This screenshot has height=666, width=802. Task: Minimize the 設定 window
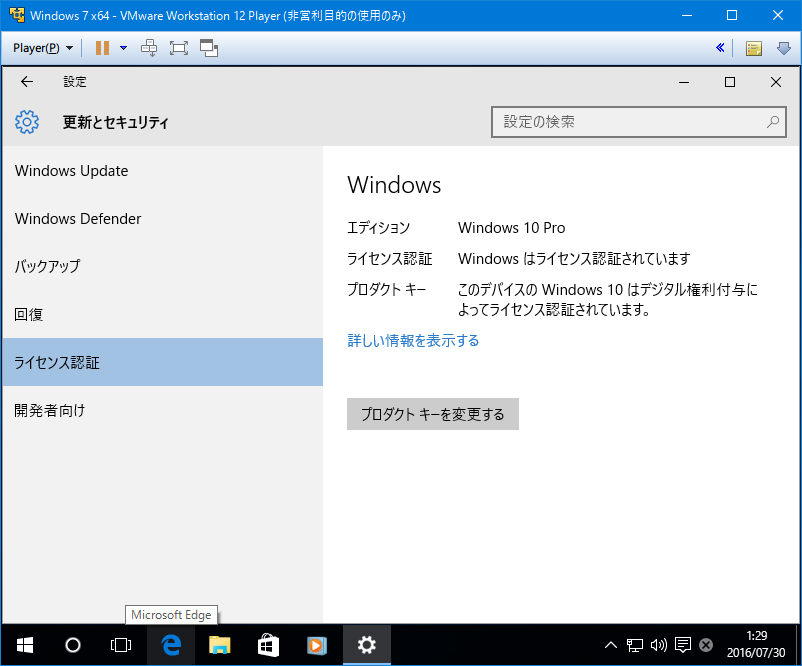pos(684,82)
